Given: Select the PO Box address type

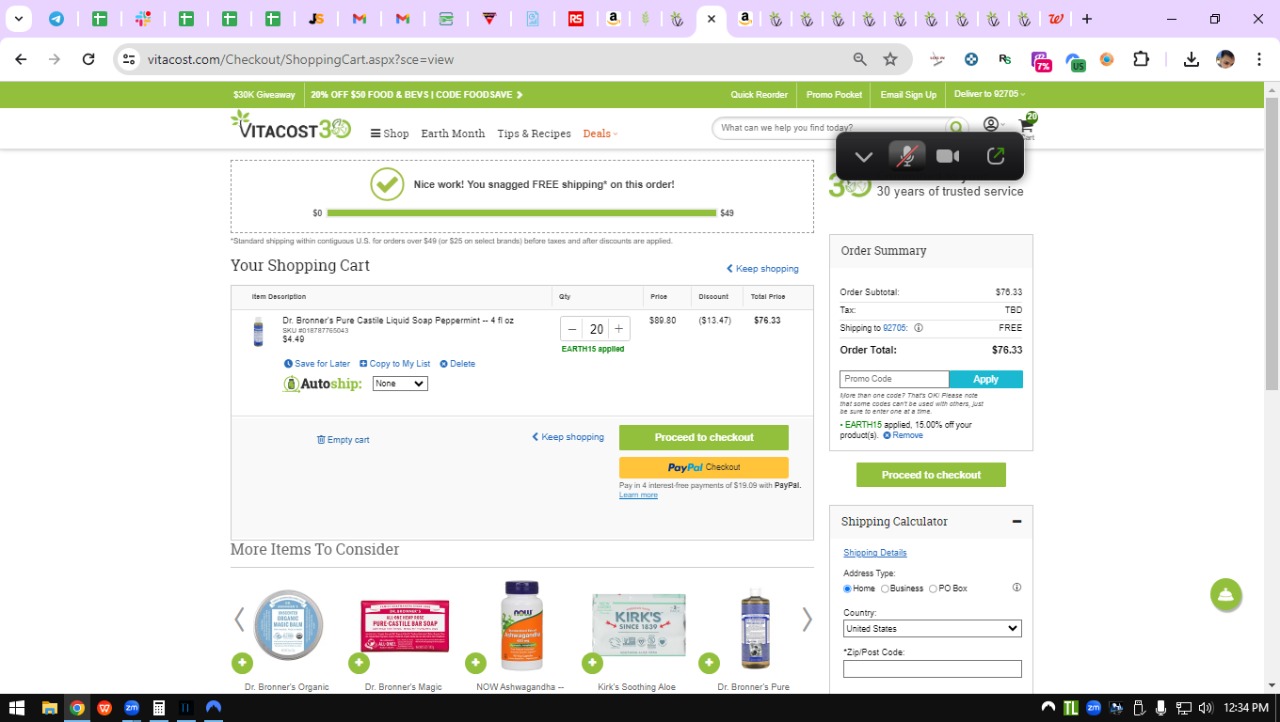Looking at the screenshot, I should coord(933,589).
